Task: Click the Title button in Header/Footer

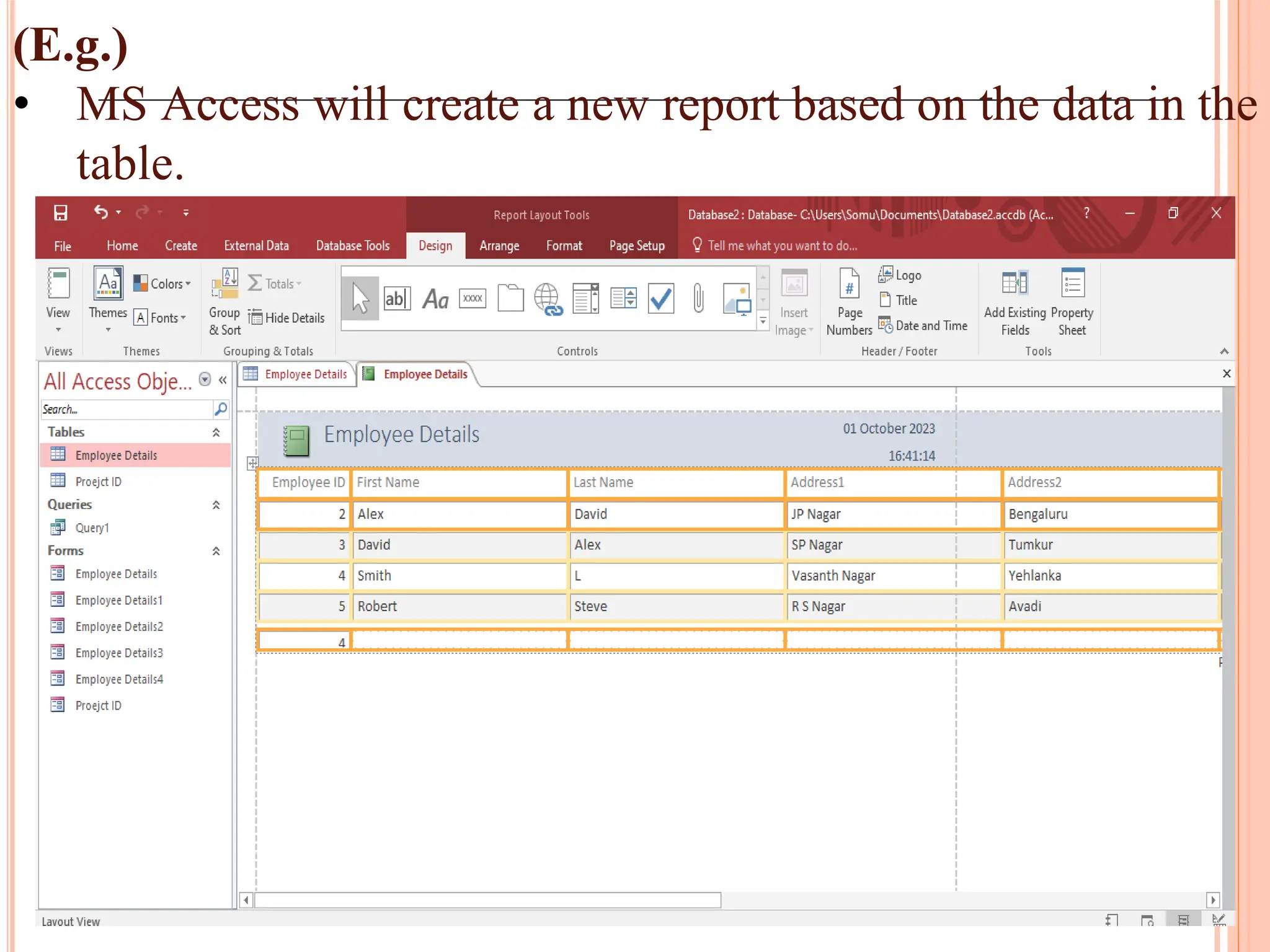Action: 898,300
